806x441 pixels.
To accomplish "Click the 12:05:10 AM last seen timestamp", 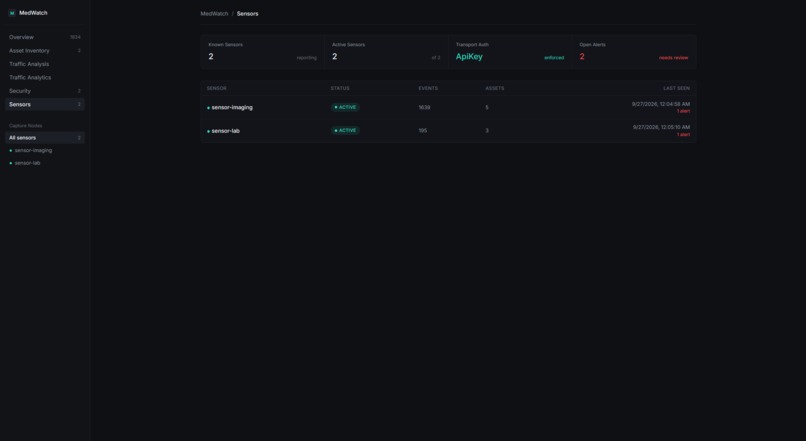I will [x=662, y=127].
